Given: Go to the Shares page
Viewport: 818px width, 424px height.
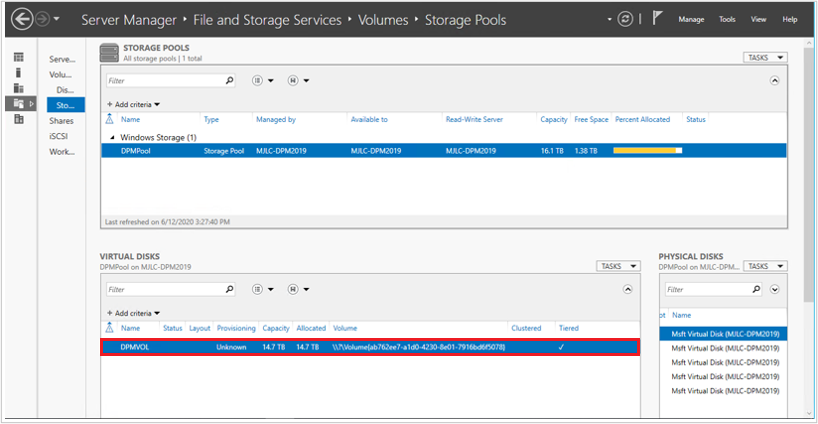Looking at the screenshot, I should (x=61, y=121).
